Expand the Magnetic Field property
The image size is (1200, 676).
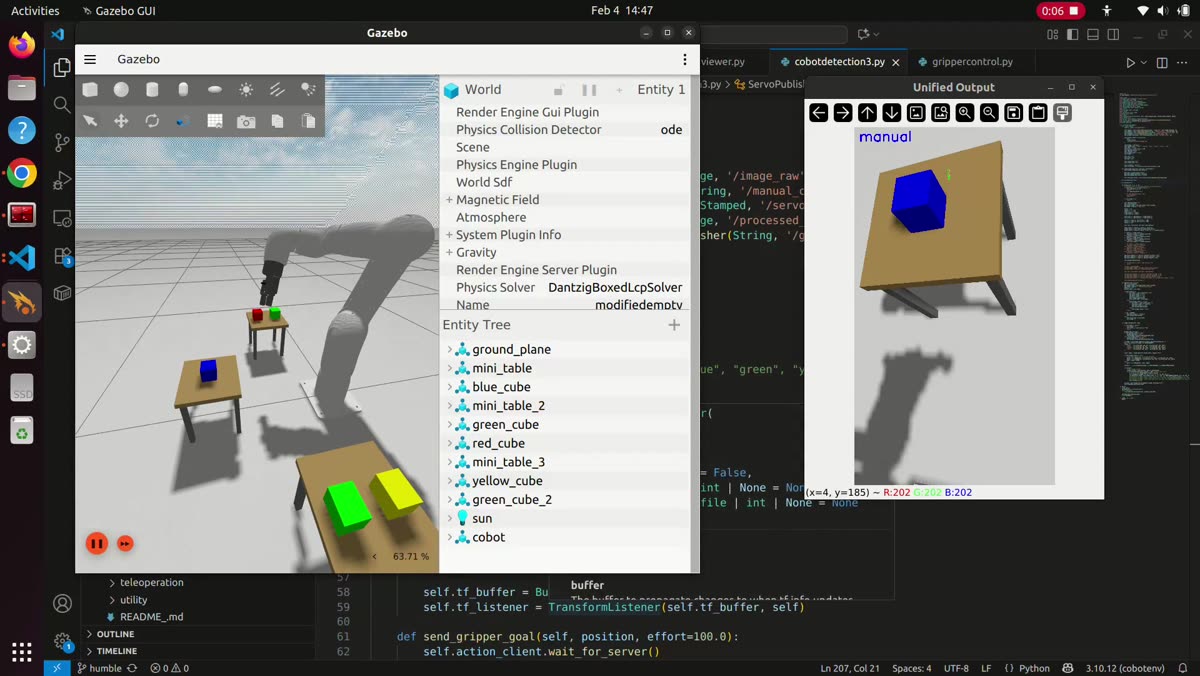450,200
